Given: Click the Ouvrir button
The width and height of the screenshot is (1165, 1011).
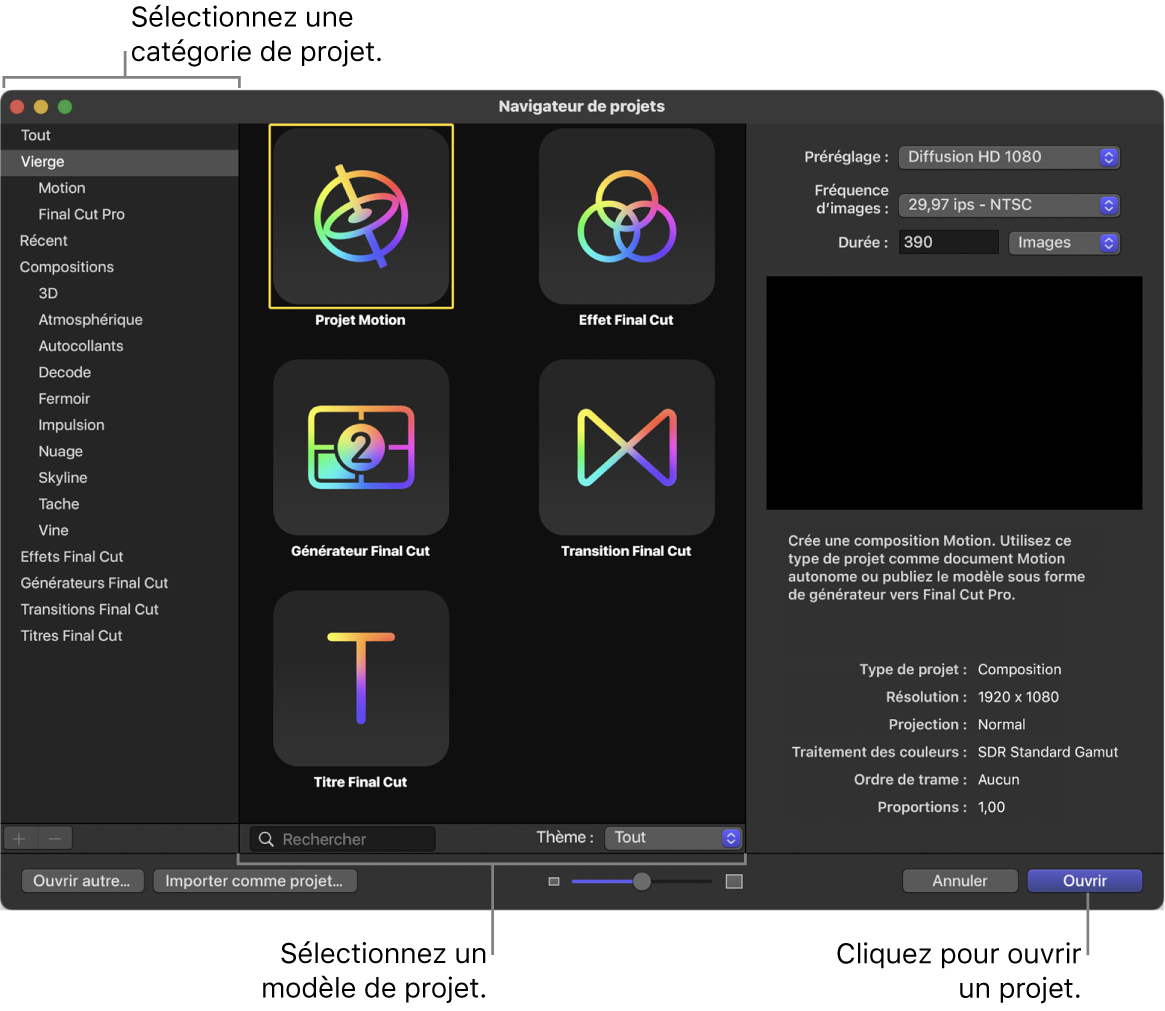Looking at the screenshot, I should 1085,880.
